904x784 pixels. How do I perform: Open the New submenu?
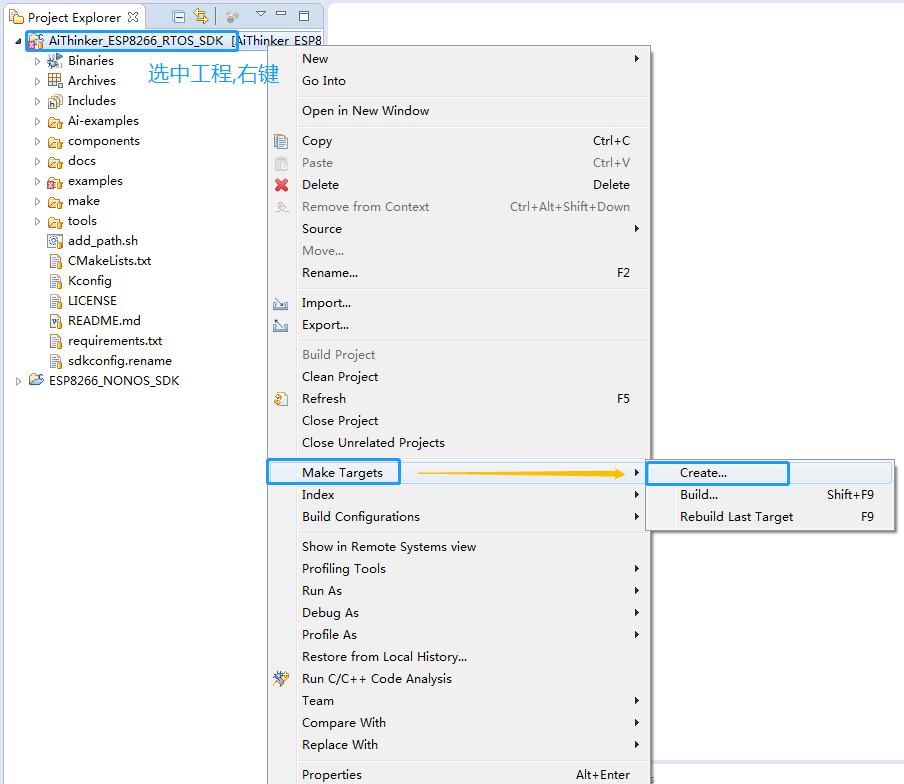(459, 59)
